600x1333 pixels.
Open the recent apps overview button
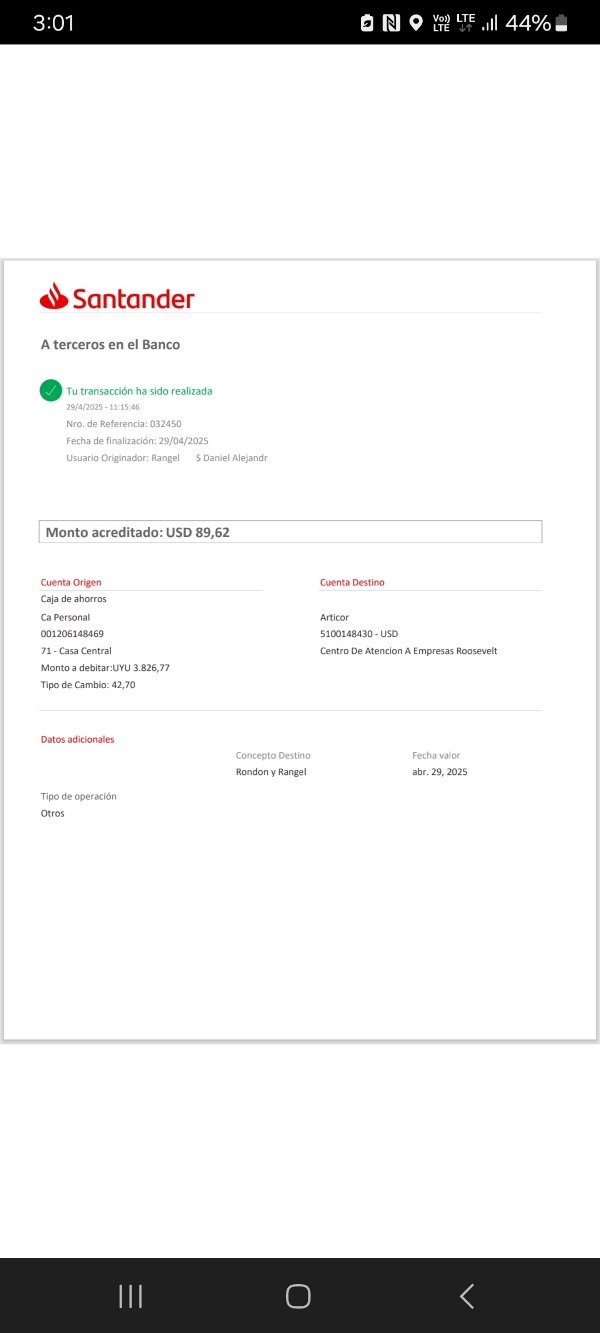tap(131, 1296)
